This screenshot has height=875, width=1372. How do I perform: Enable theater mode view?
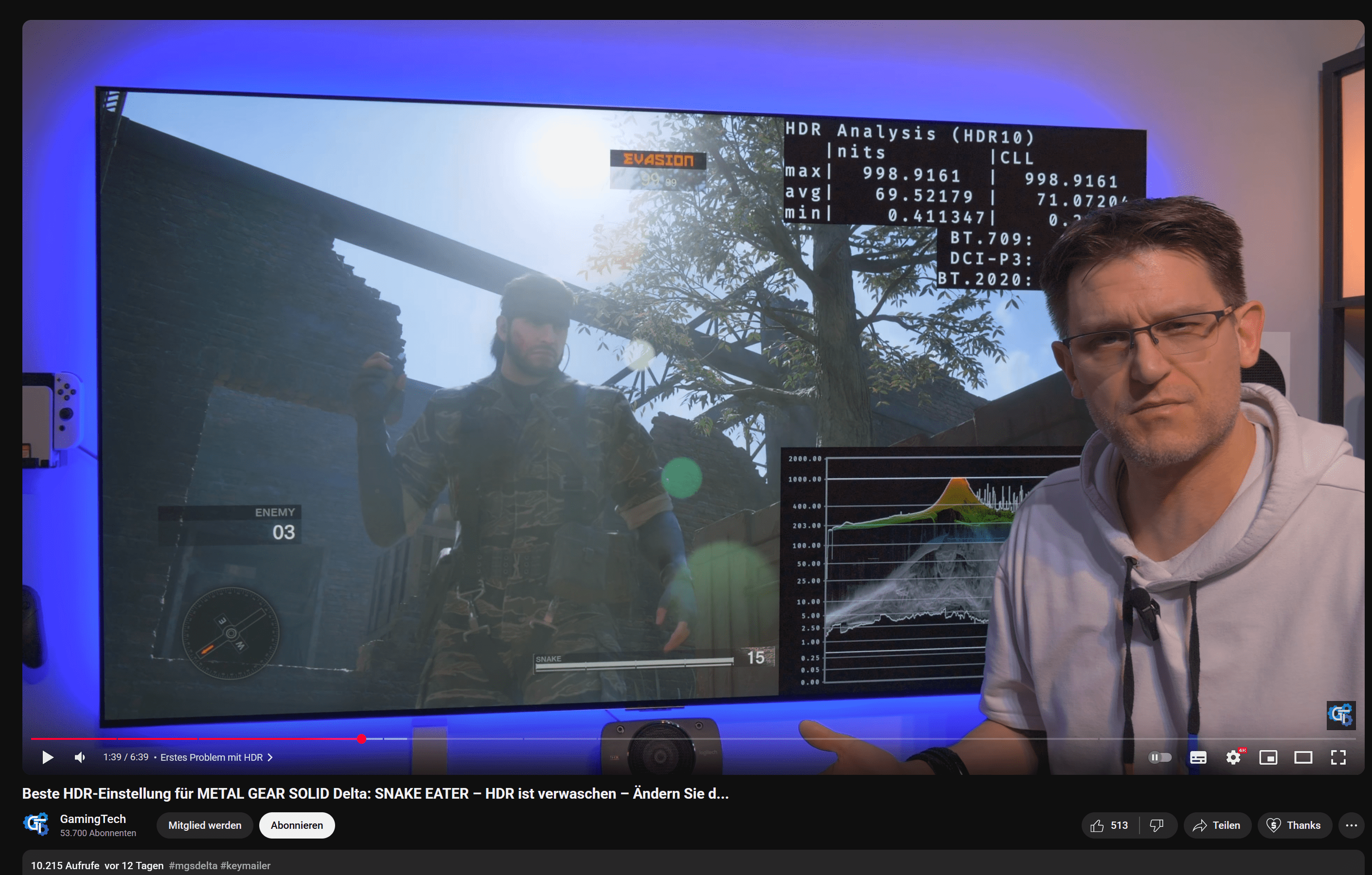click(1303, 757)
